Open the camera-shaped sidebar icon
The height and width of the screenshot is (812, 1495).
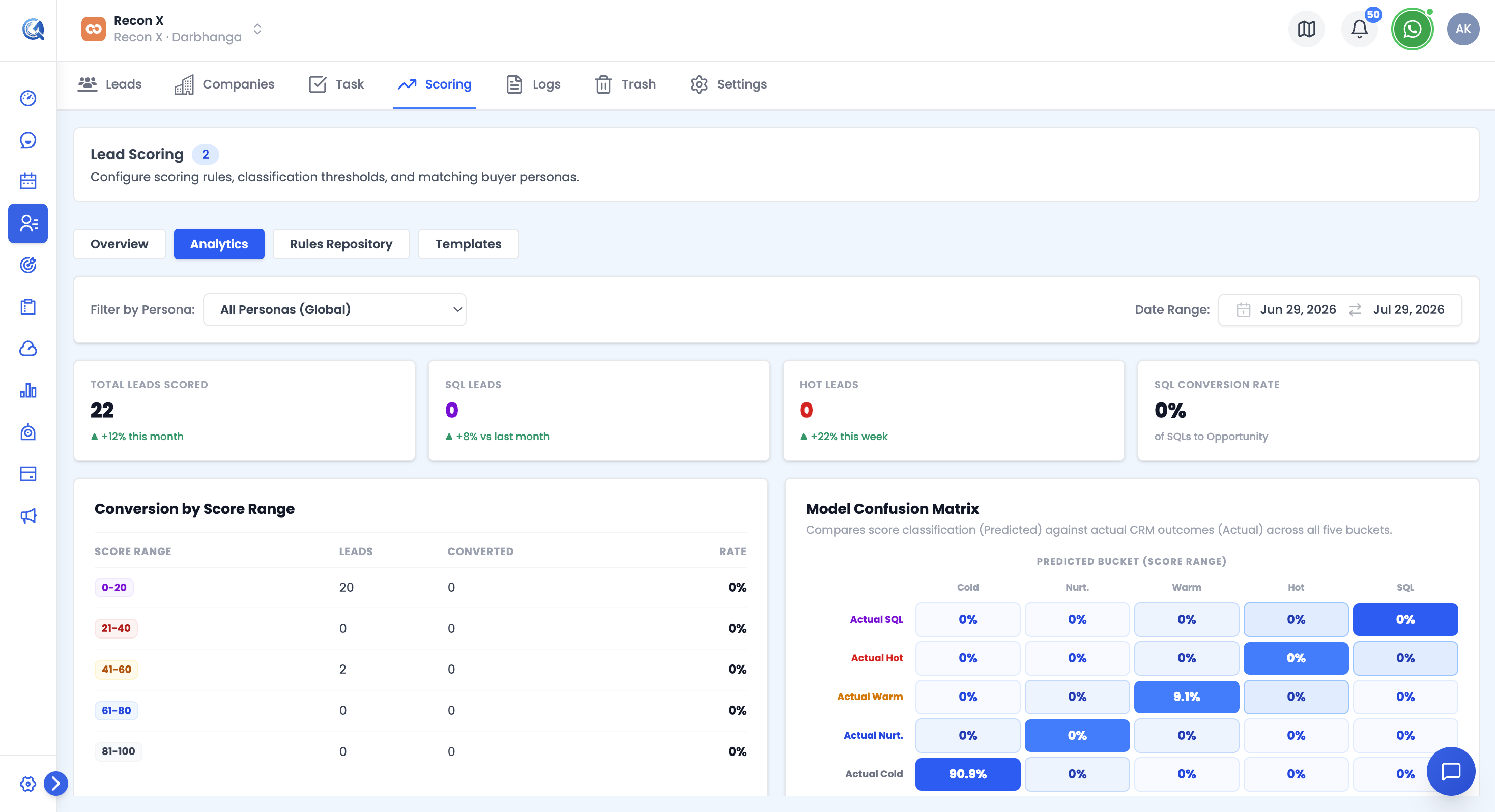tap(28, 432)
